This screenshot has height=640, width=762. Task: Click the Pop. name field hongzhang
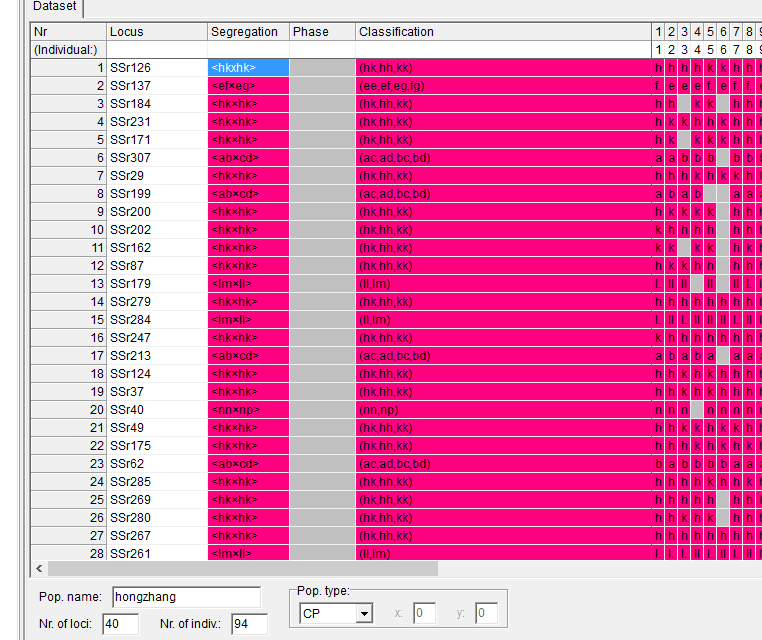pos(186,597)
